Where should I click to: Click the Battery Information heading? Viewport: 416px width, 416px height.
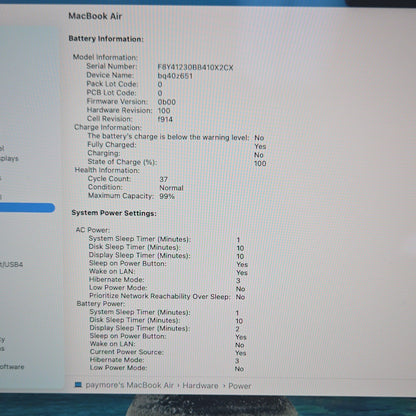coord(106,39)
